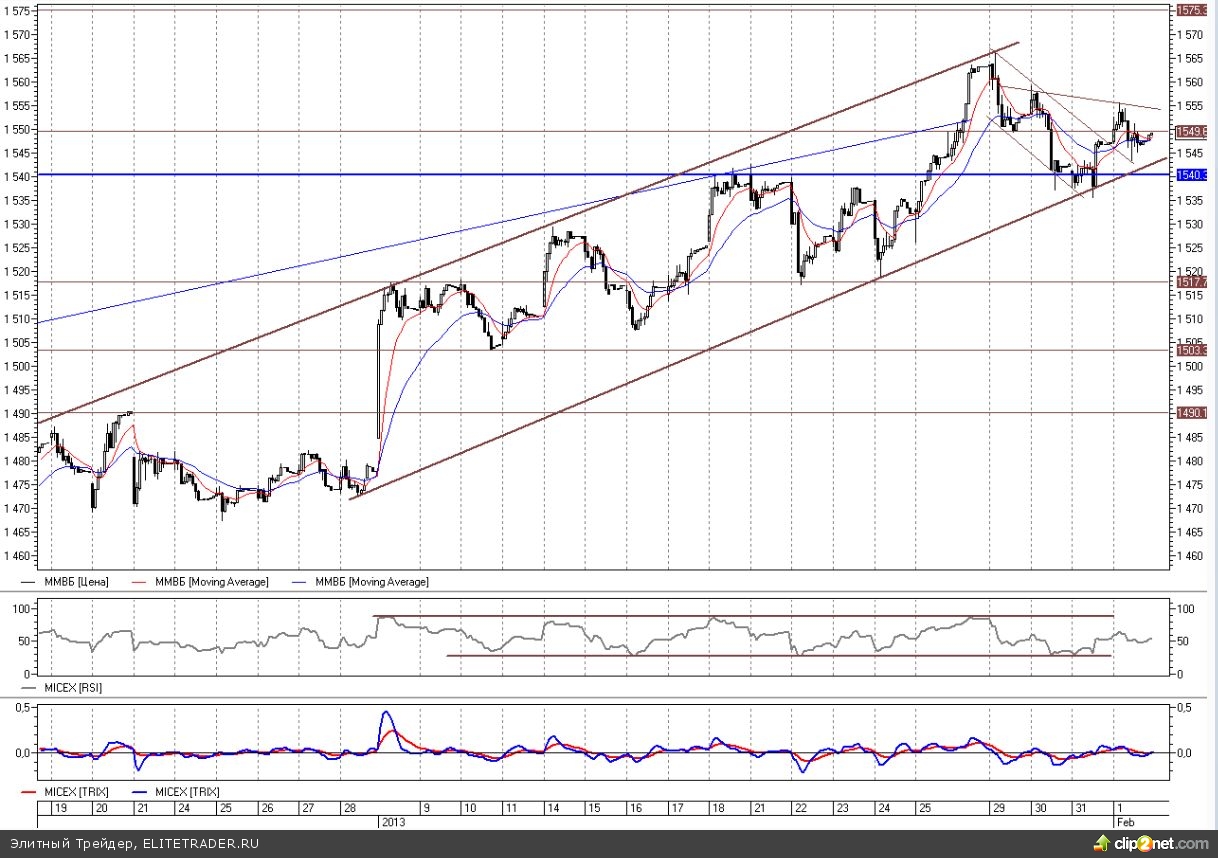The image size is (1218, 858).
Task: Select the MICEX [RSI] legend label
Action: (74, 688)
